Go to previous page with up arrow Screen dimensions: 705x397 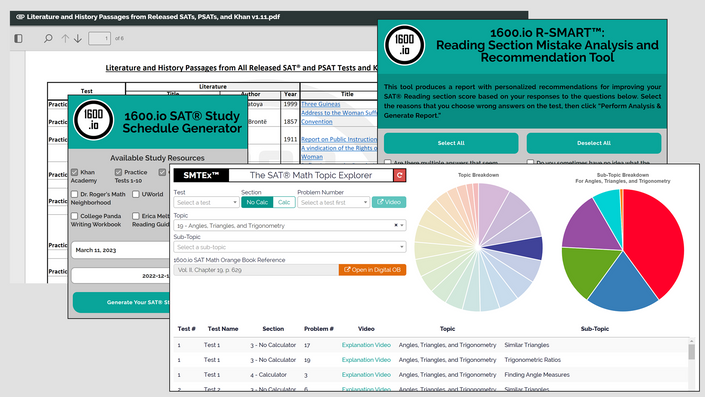(x=65, y=39)
